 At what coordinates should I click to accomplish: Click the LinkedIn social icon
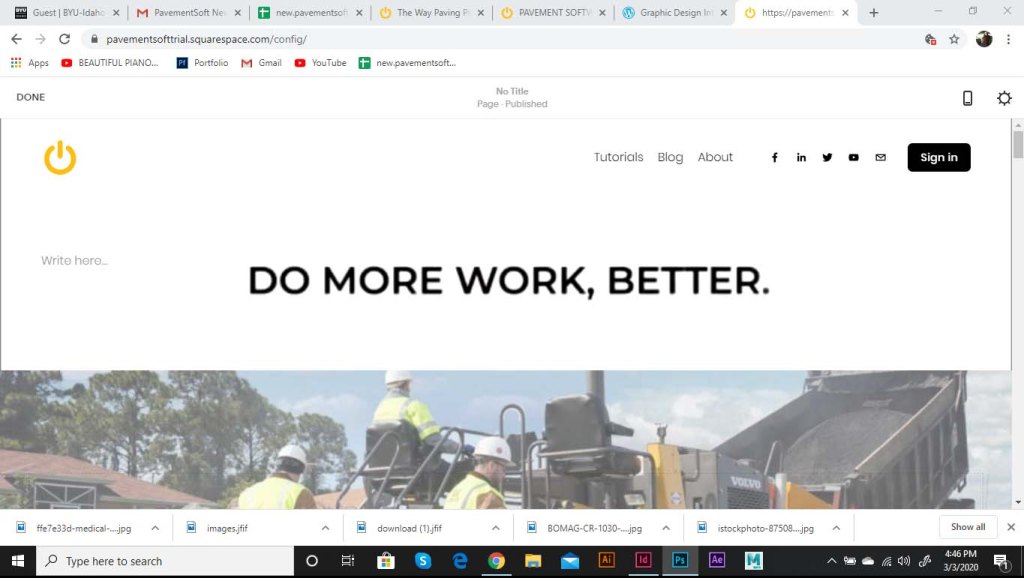[801, 158]
